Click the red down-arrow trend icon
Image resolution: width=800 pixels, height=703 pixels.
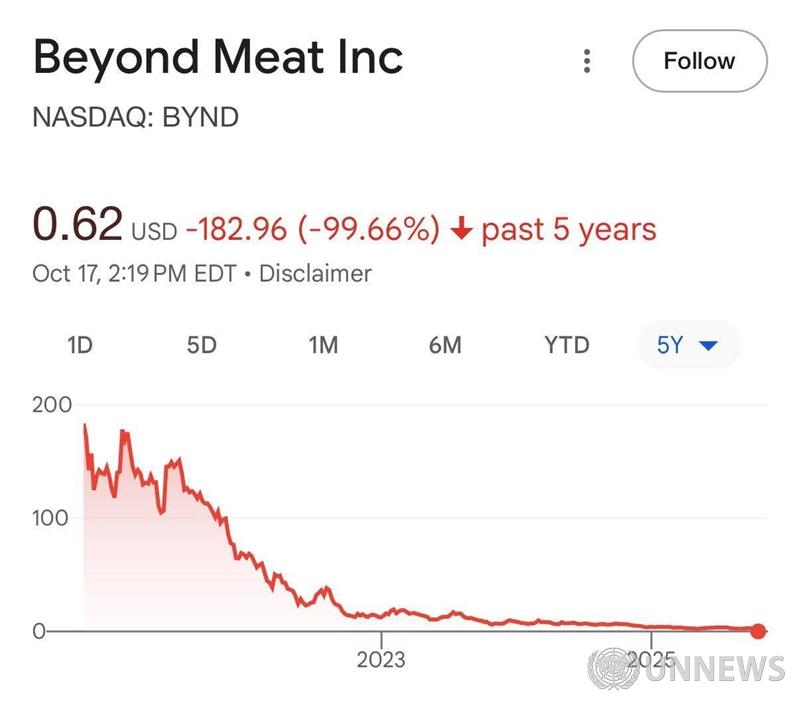click(x=461, y=230)
